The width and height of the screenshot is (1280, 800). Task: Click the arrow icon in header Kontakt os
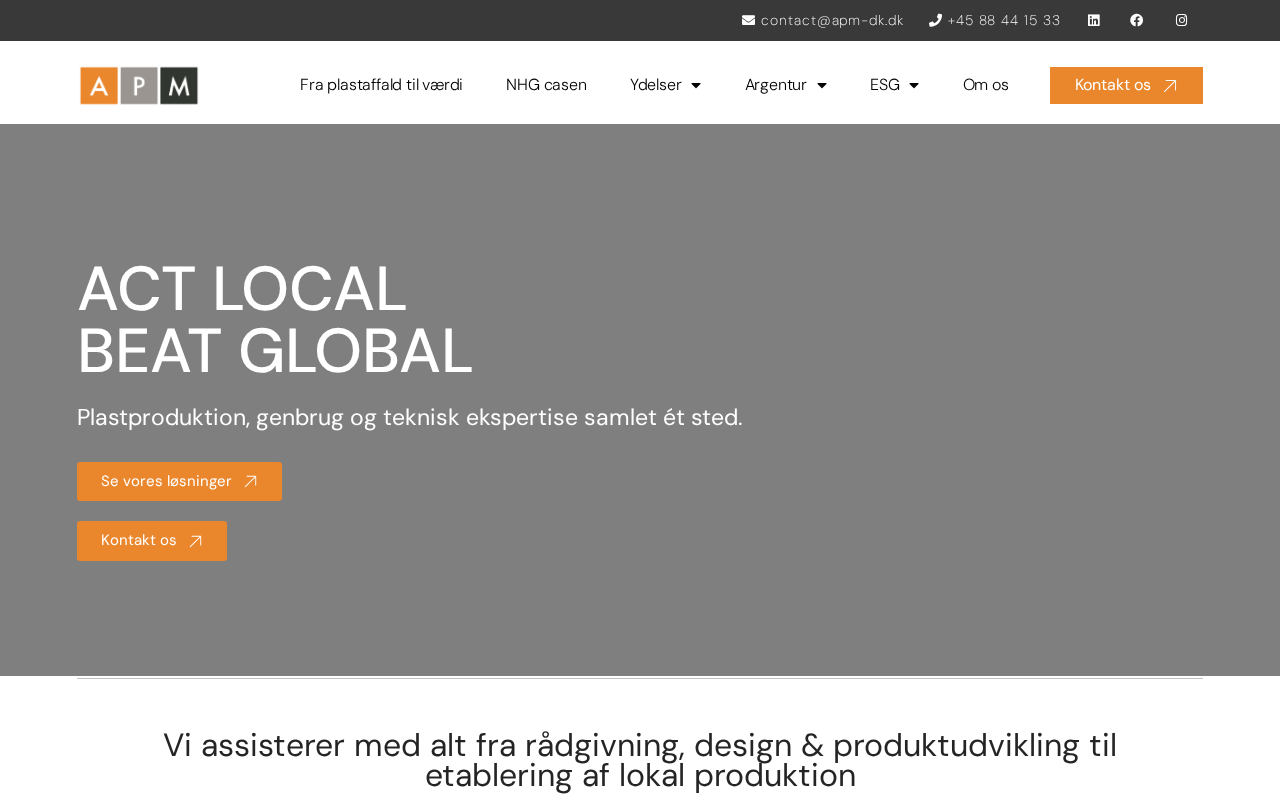tap(1170, 86)
